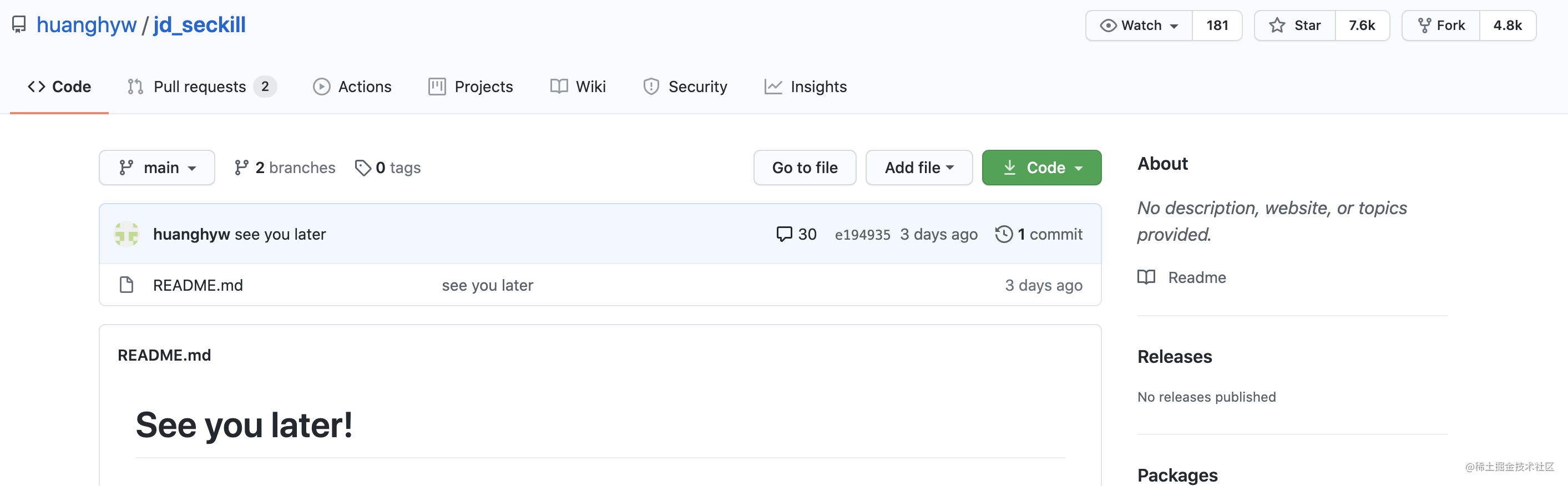
Task: Click '3 days ago' in the README.md row
Action: click(1043, 285)
